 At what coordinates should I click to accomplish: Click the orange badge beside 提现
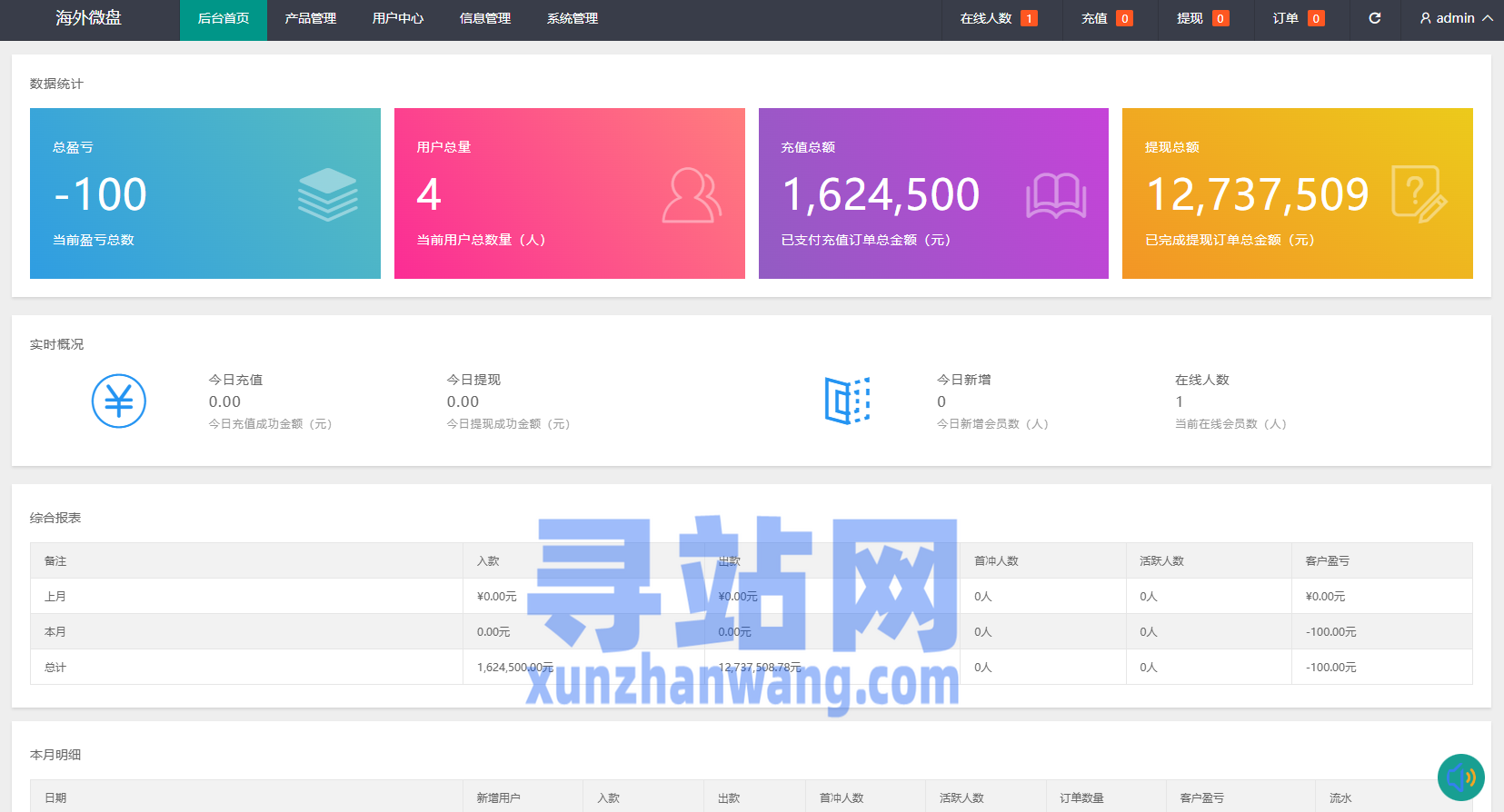click(x=1220, y=18)
